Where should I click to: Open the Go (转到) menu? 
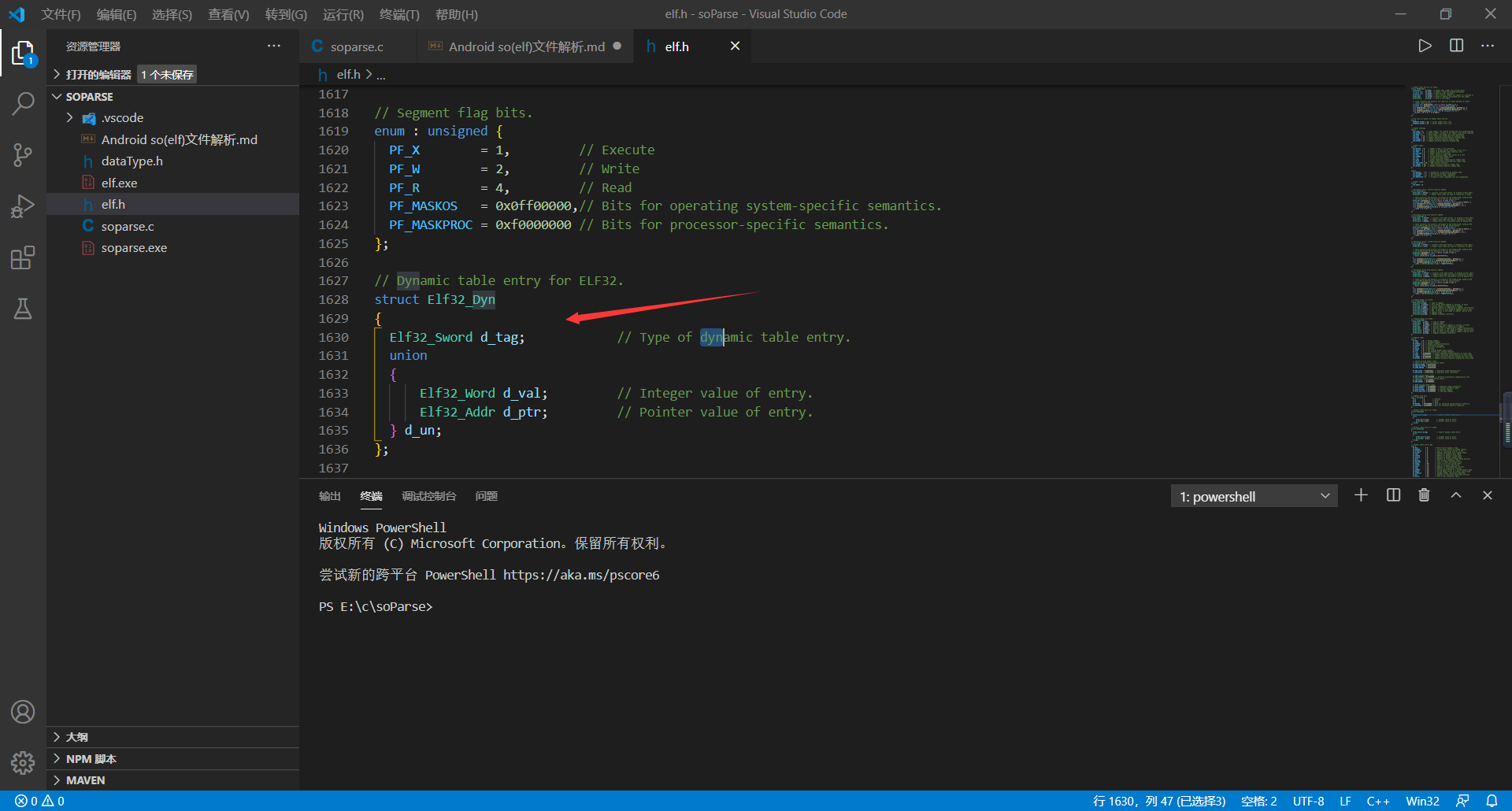(x=286, y=14)
